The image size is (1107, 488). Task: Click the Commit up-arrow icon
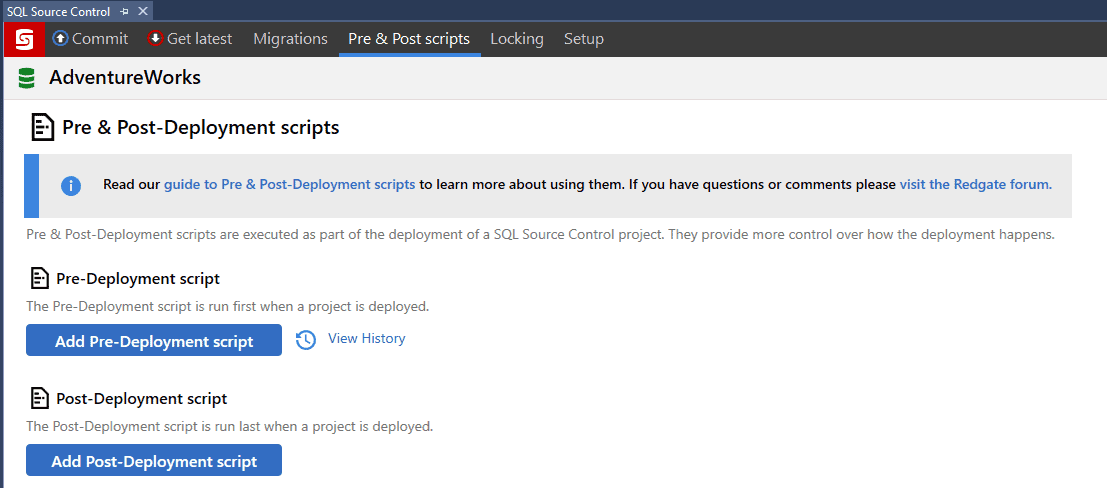click(60, 39)
